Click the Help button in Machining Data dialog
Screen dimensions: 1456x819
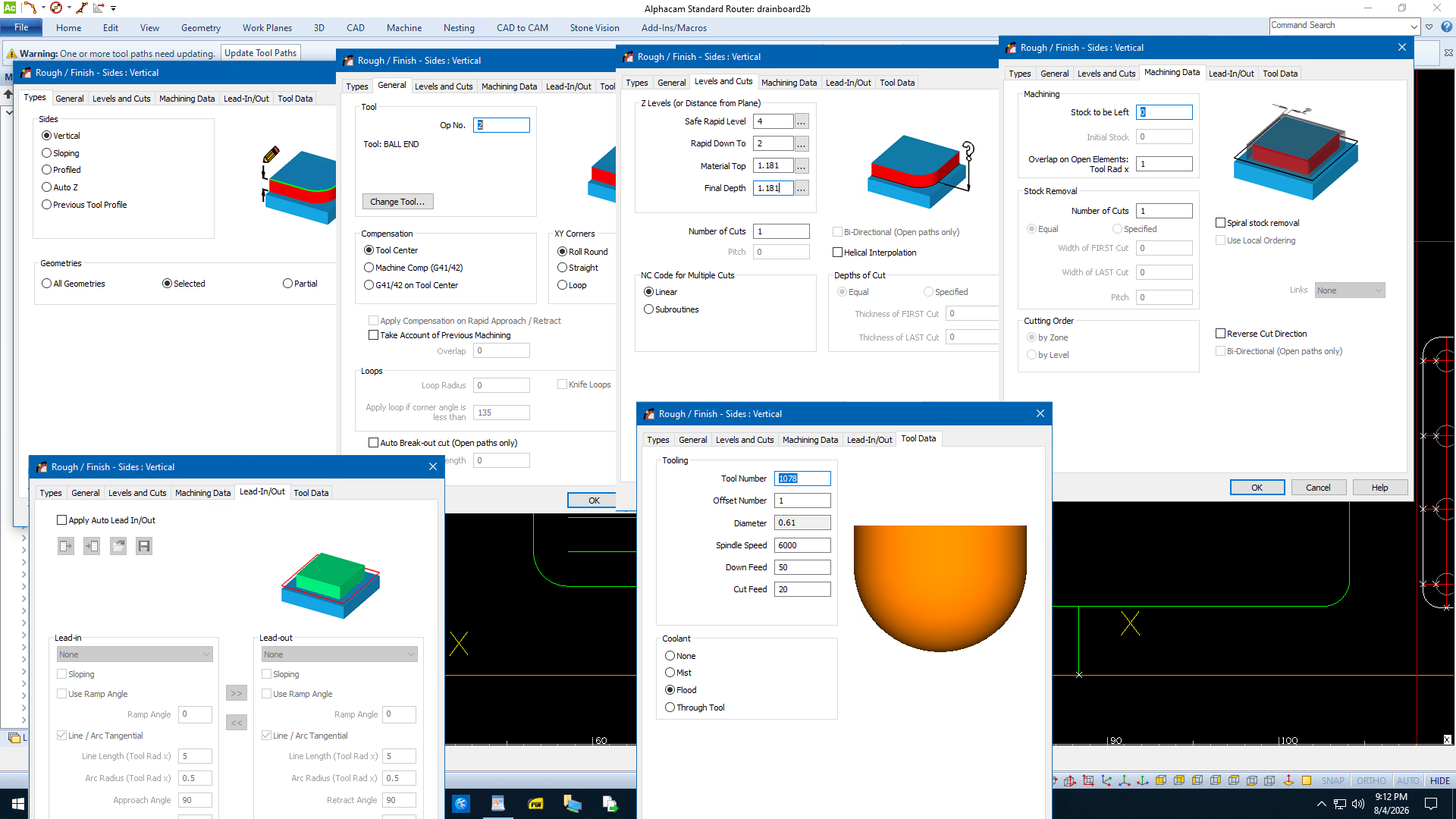(1380, 488)
